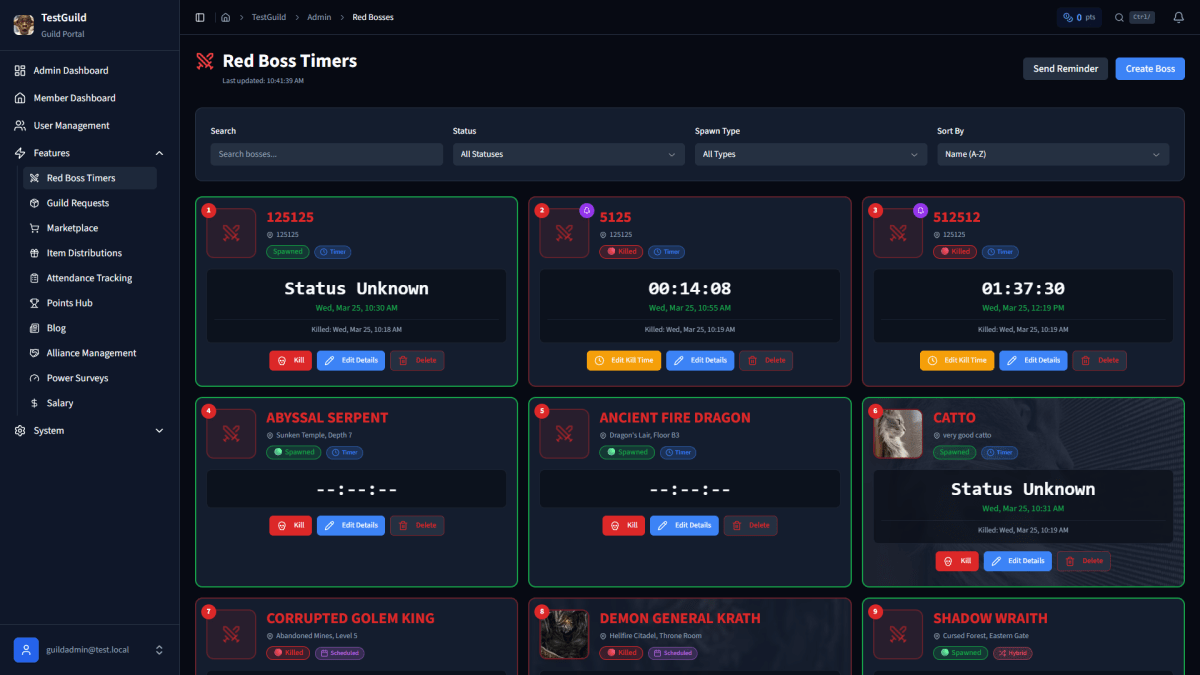This screenshot has width=1200, height=675.
Task: Delete the Abyssal Serpent boss
Action: [x=417, y=525]
